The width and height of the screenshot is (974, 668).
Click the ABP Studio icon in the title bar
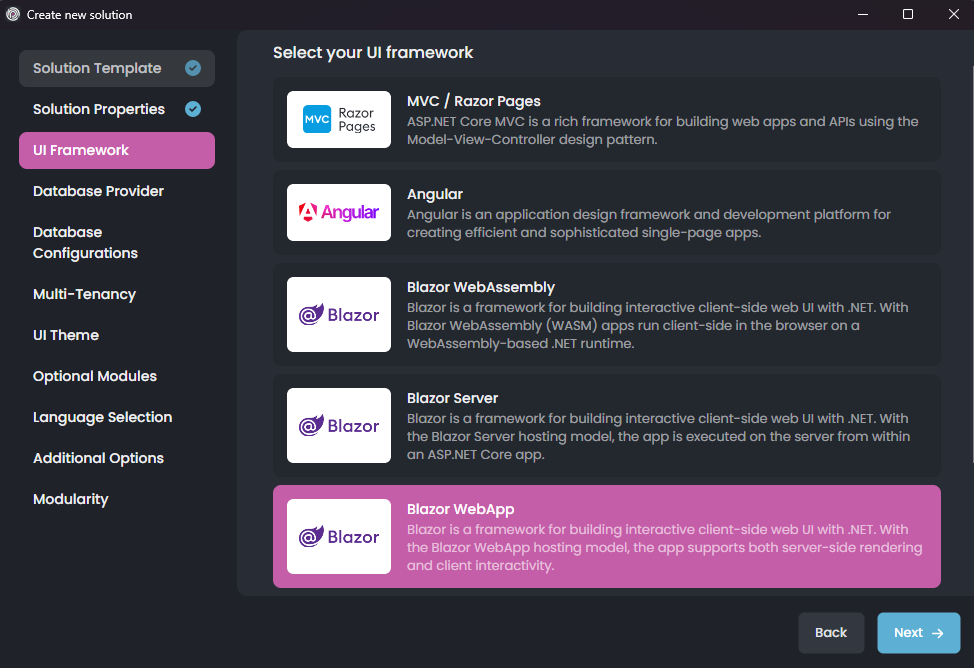[x=12, y=14]
